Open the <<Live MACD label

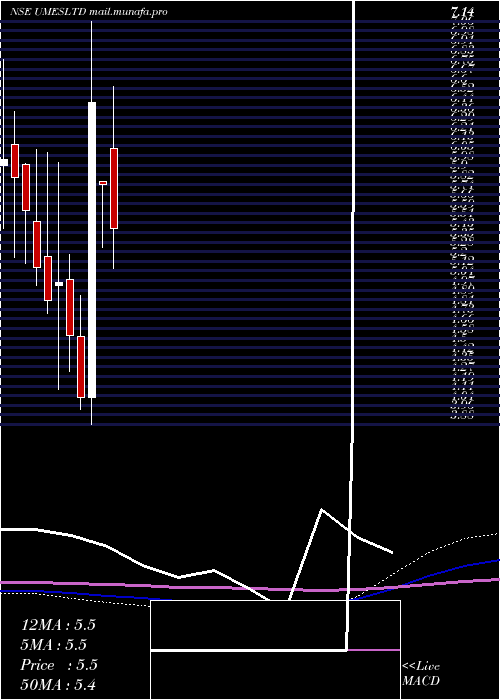(421, 674)
